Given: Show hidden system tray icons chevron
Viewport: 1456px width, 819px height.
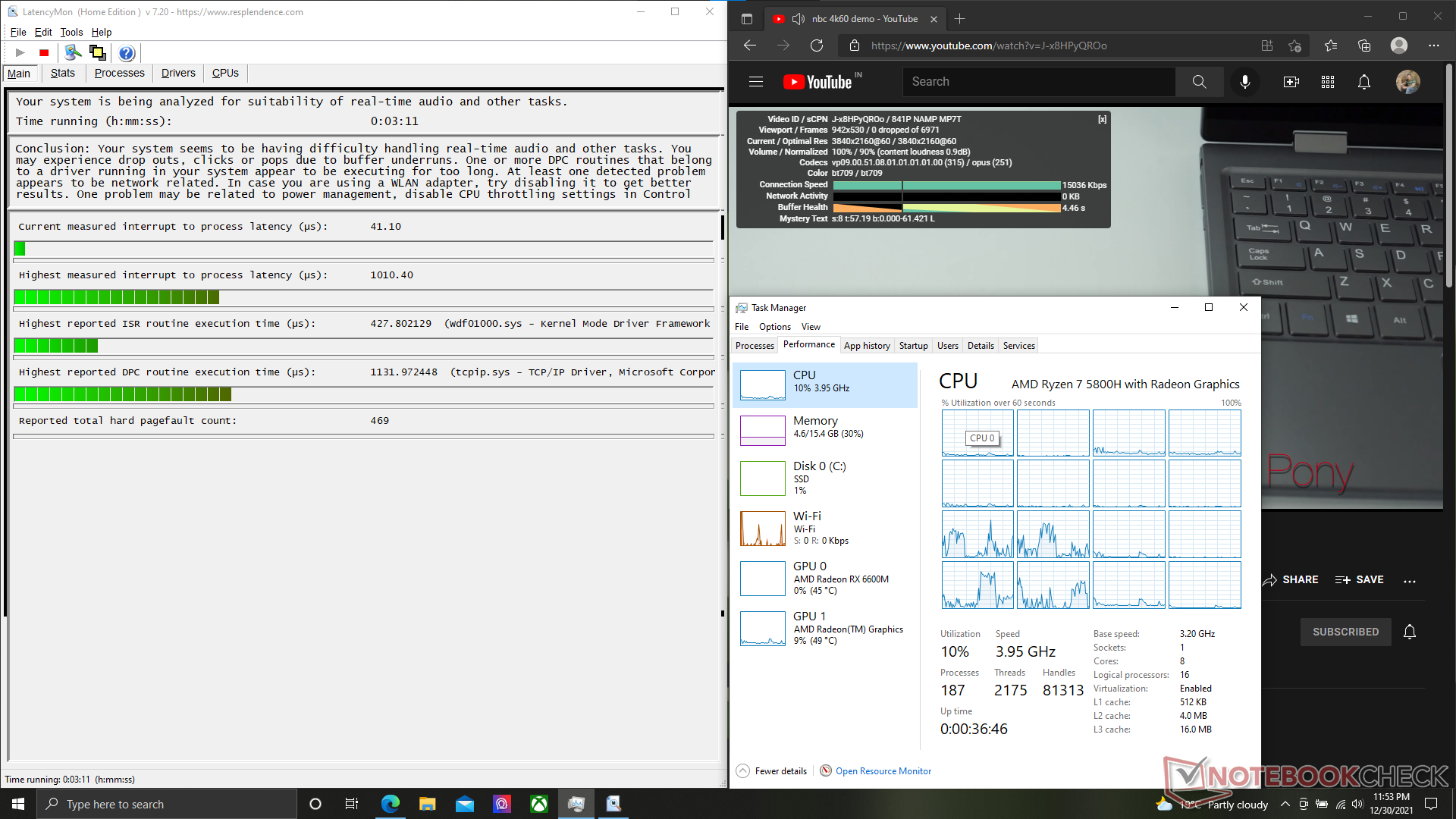Looking at the screenshot, I should click(x=1285, y=805).
